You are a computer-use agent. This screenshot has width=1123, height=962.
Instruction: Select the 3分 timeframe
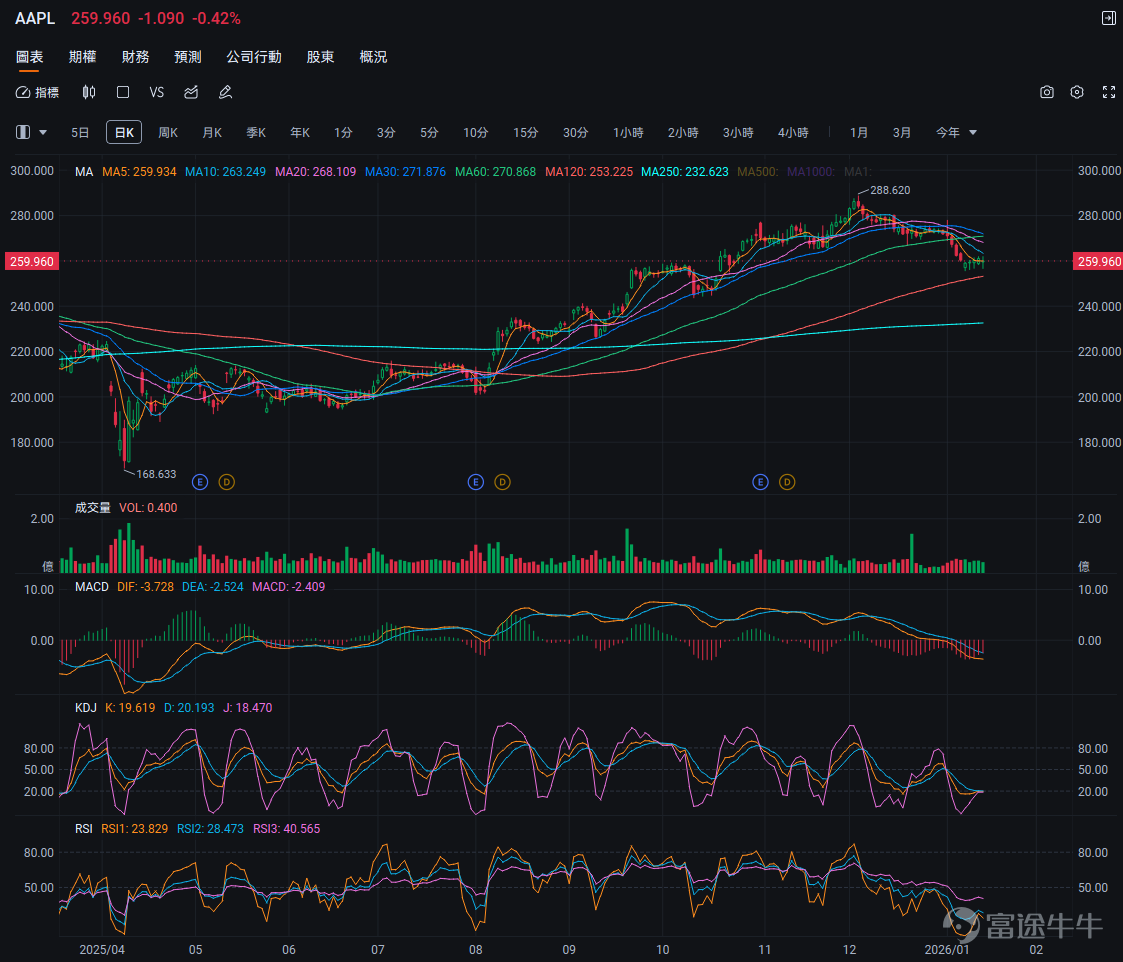point(386,133)
